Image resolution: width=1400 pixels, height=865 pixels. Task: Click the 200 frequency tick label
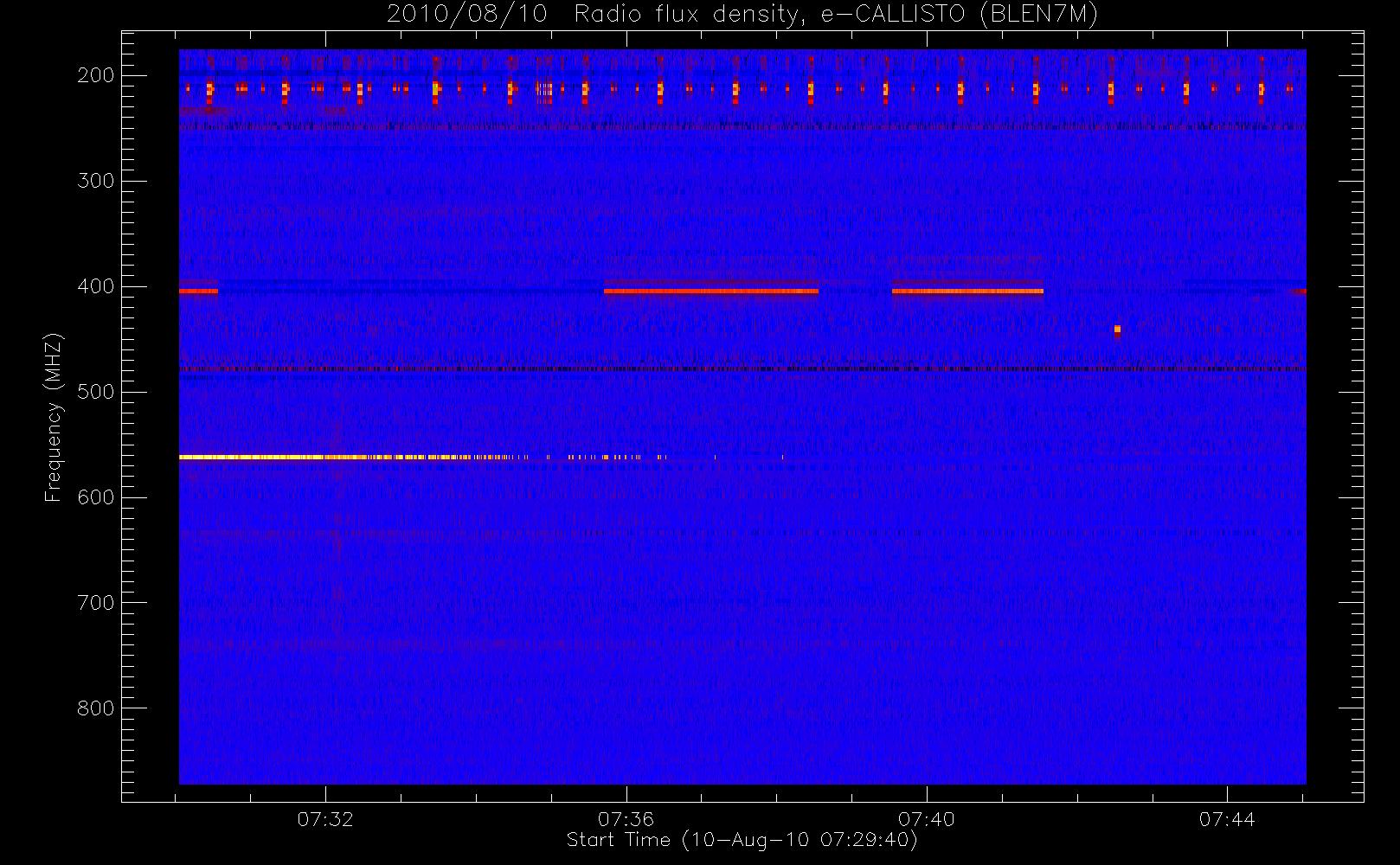point(95,75)
